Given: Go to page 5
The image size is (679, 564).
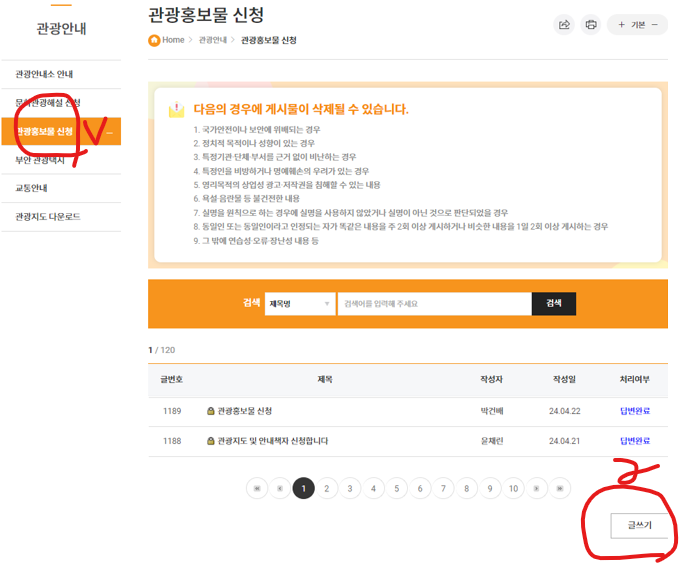Looking at the screenshot, I should click(397, 489).
